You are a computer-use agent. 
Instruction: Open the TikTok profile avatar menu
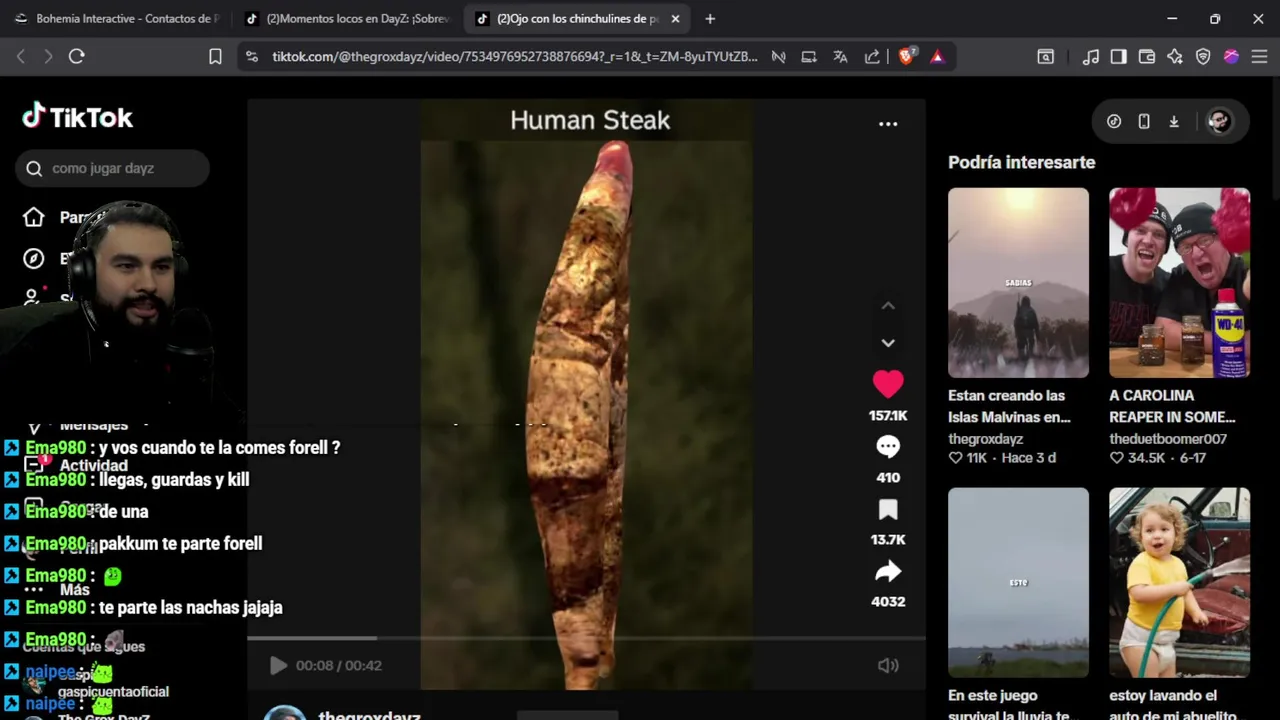(1219, 121)
